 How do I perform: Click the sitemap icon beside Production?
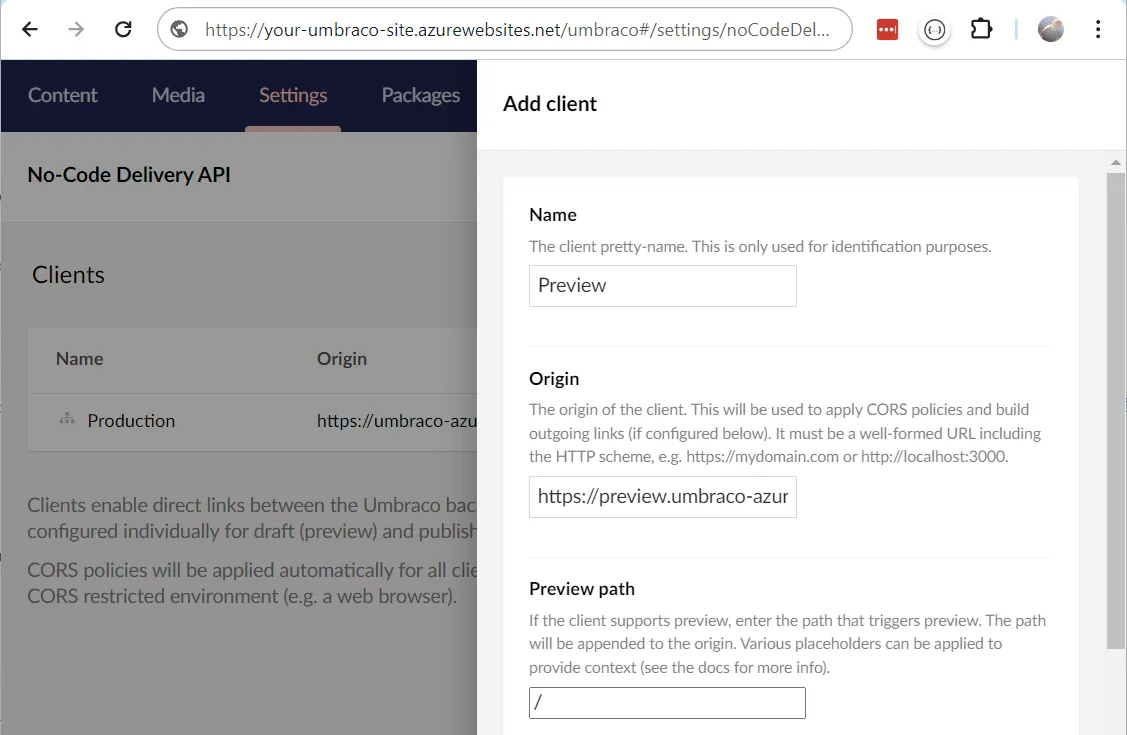(67, 420)
